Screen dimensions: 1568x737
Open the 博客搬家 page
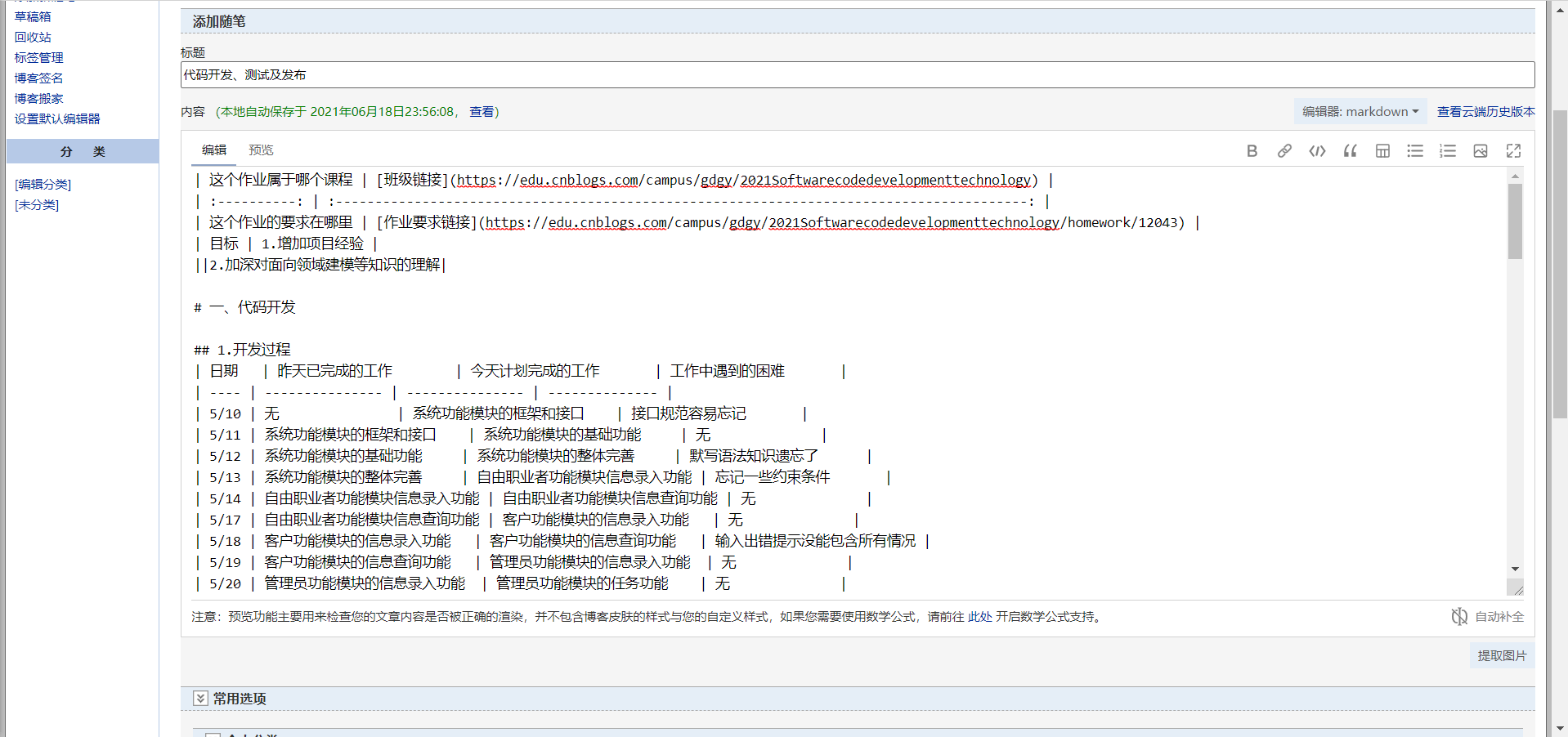tap(38, 98)
